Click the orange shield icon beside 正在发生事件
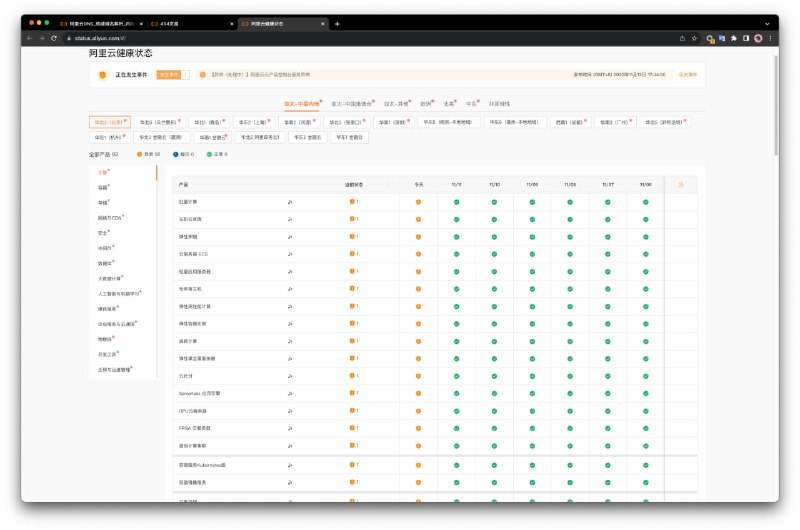Viewport: 800px width, 530px height. [103, 75]
